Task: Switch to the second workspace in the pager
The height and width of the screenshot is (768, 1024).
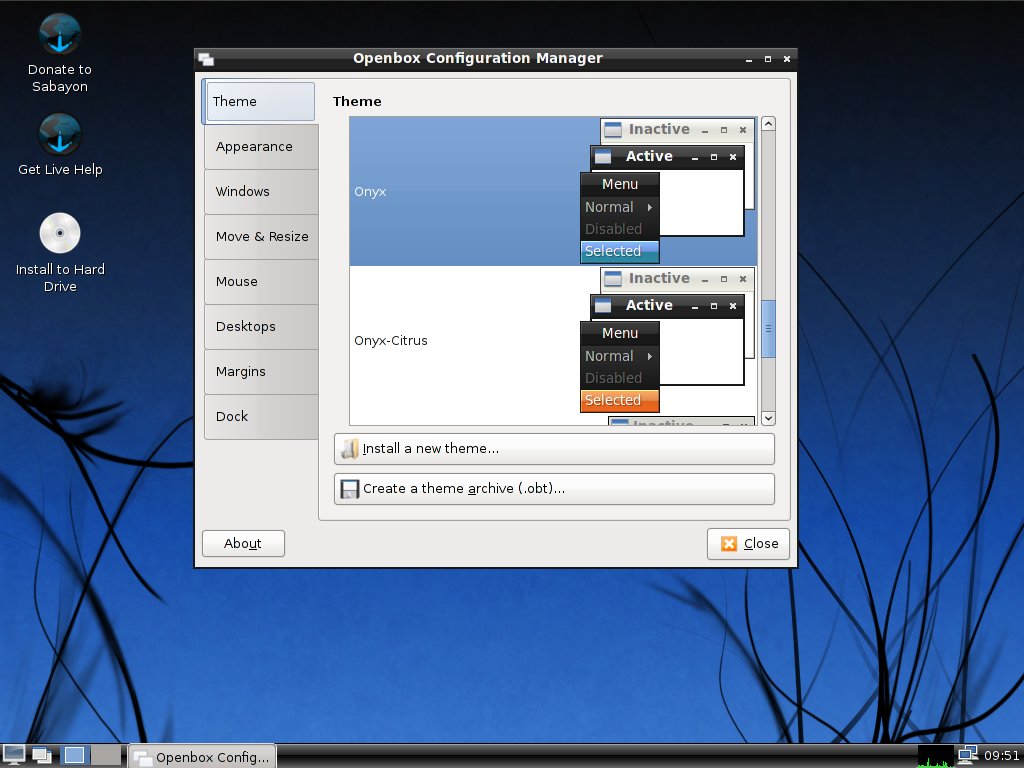Action: coord(106,755)
